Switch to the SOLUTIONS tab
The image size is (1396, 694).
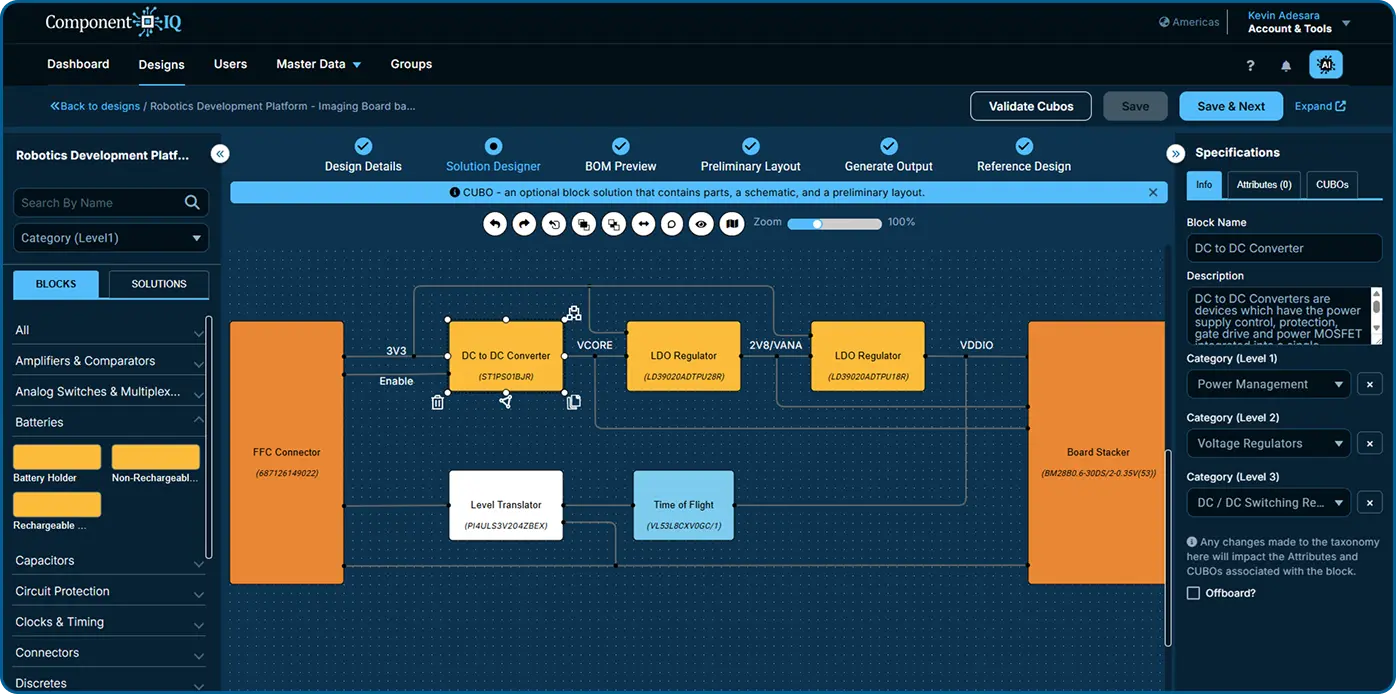159,284
